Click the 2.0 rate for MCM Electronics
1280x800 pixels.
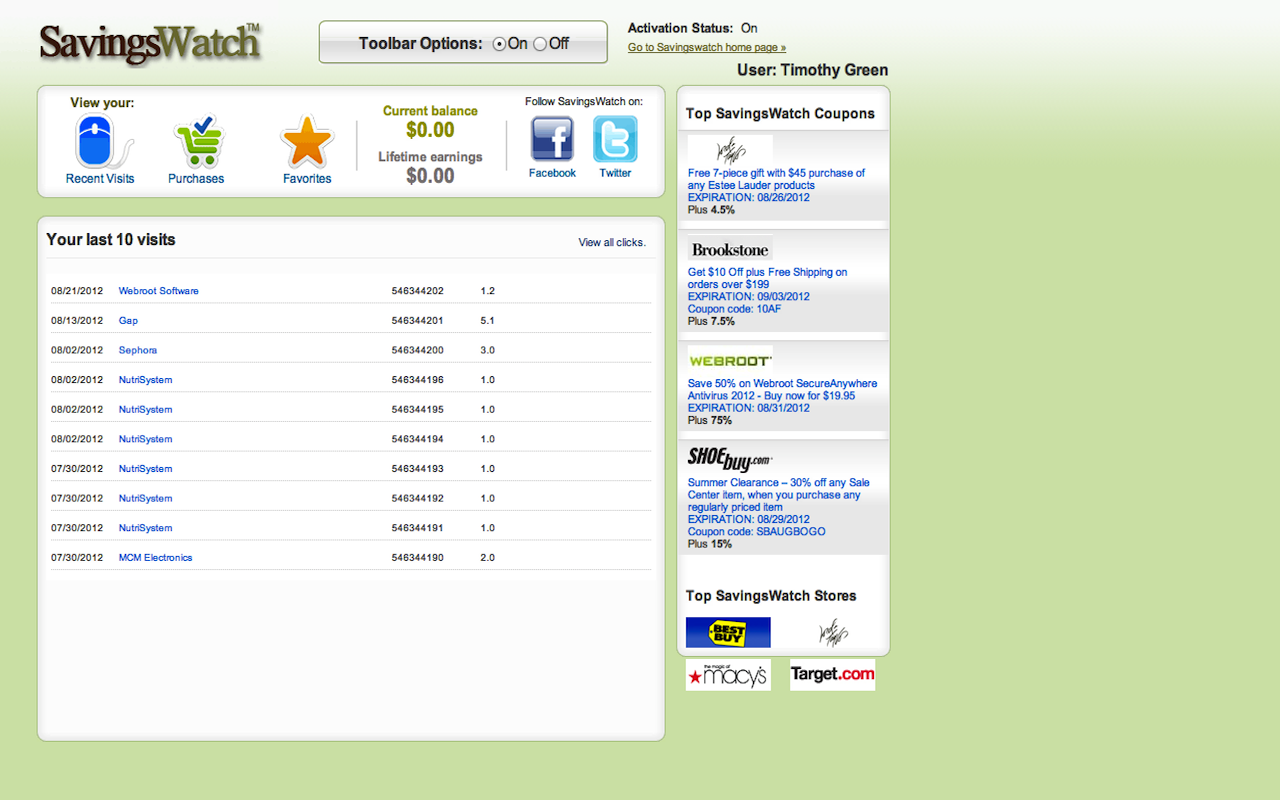pos(488,558)
